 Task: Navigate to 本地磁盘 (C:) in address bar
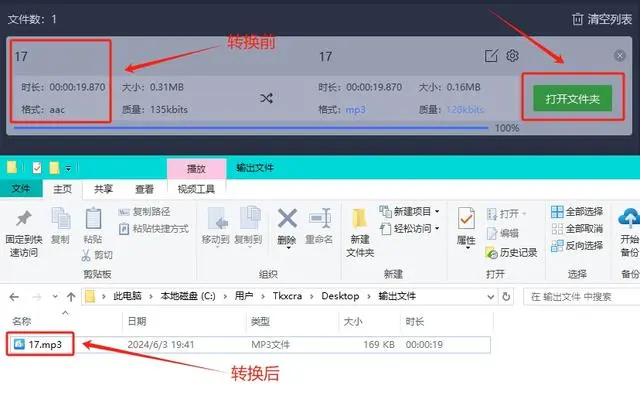188,296
